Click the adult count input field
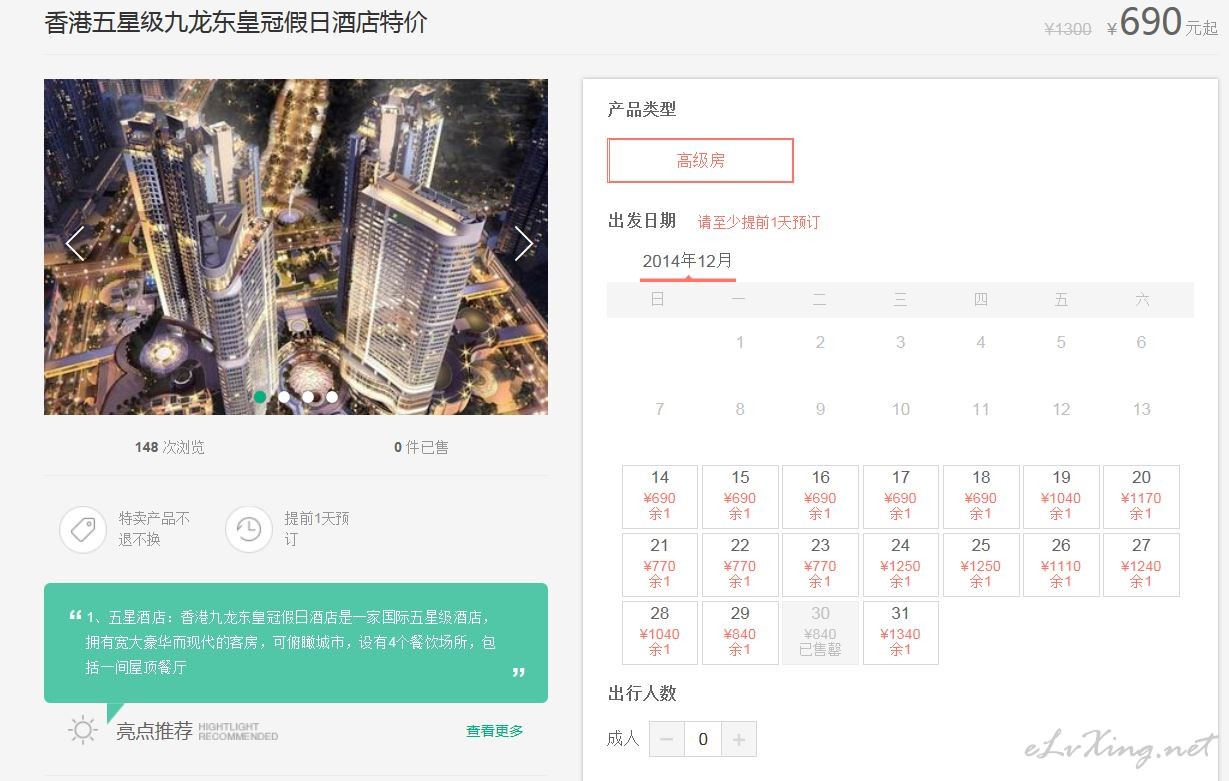1229x781 pixels. (703, 739)
